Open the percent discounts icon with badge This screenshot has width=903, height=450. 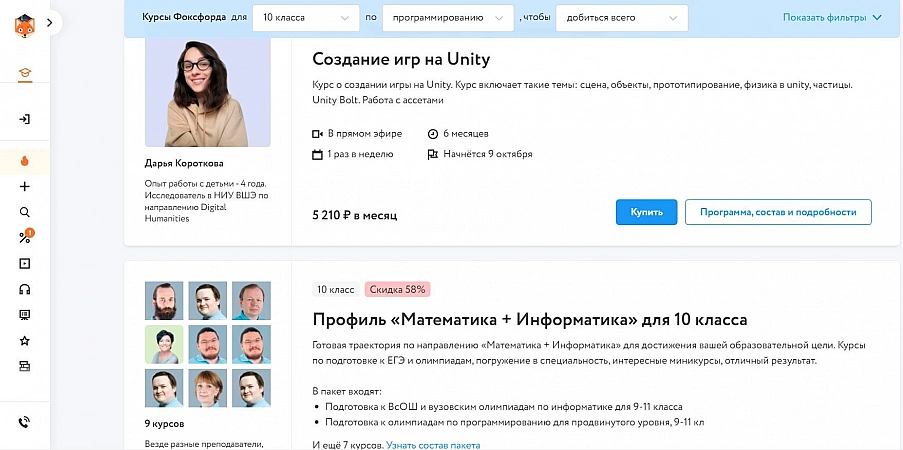click(x=25, y=238)
